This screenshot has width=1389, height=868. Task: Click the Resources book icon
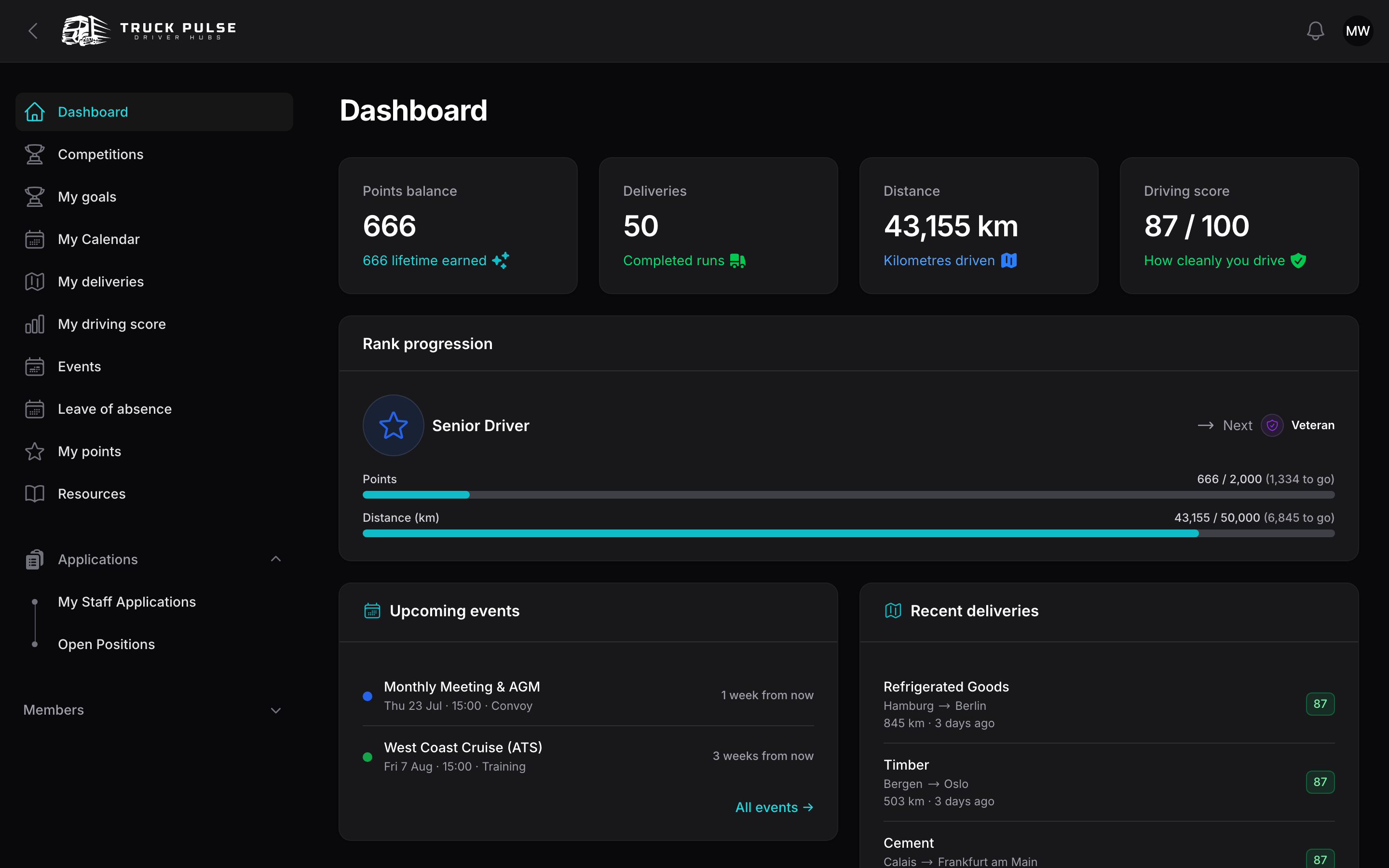(35, 494)
